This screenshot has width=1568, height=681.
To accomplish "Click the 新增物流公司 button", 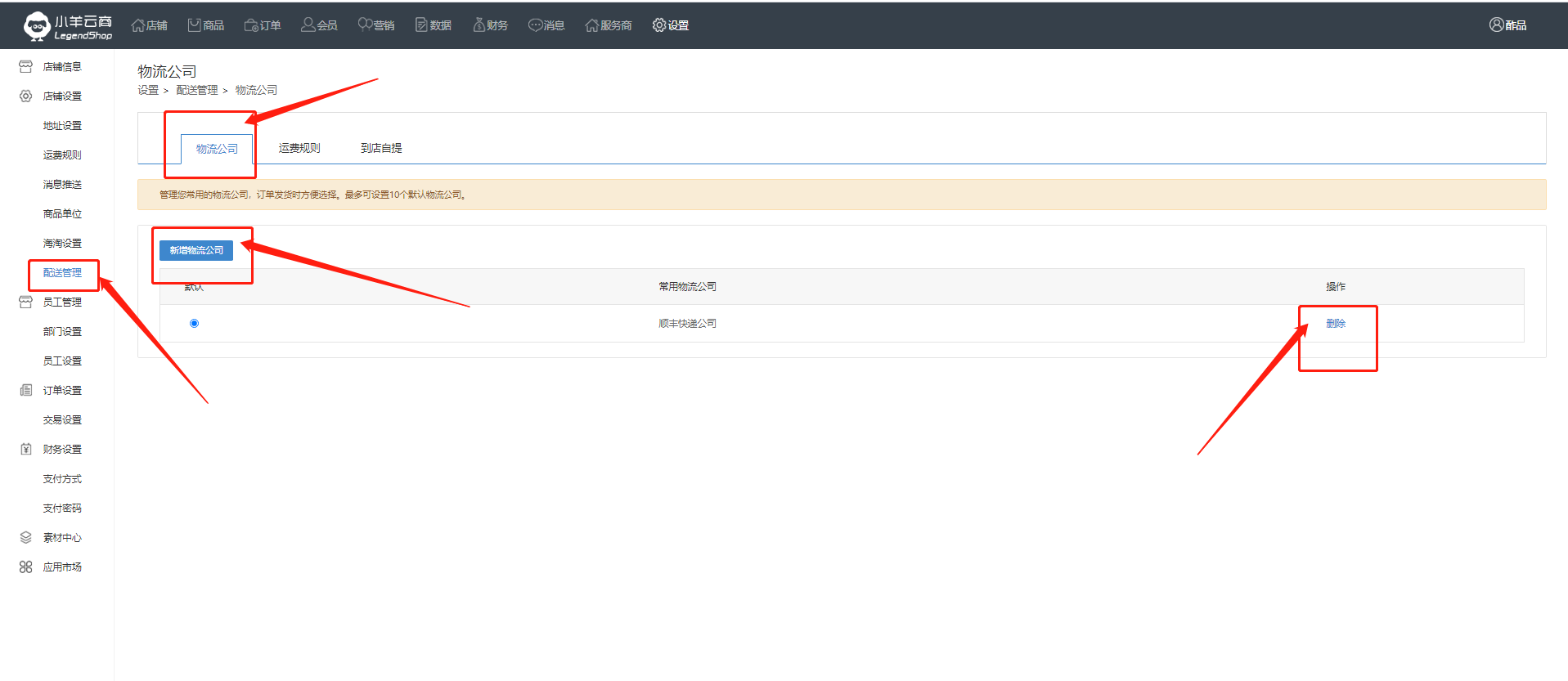I will [196, 250].
